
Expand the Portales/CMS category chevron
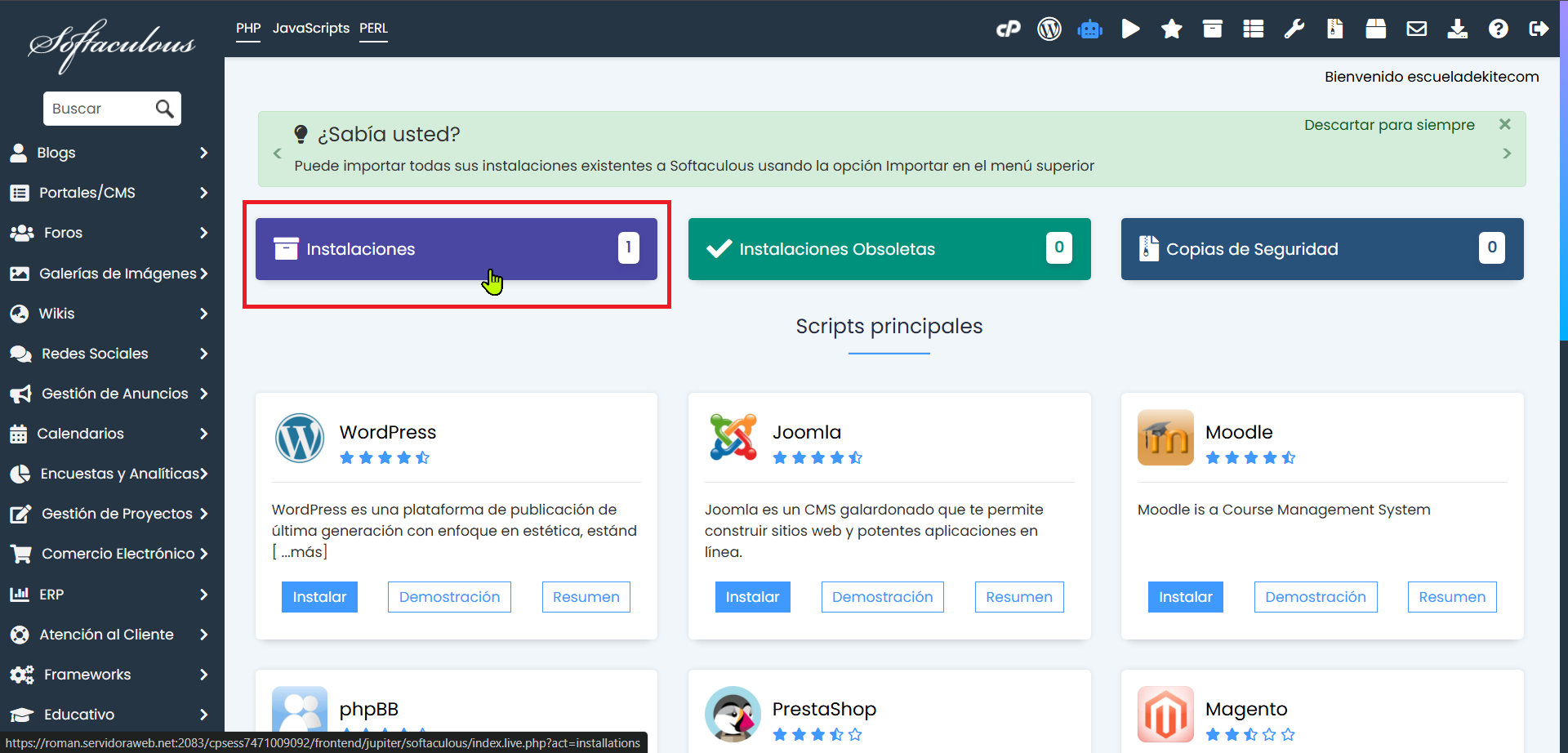203,193
